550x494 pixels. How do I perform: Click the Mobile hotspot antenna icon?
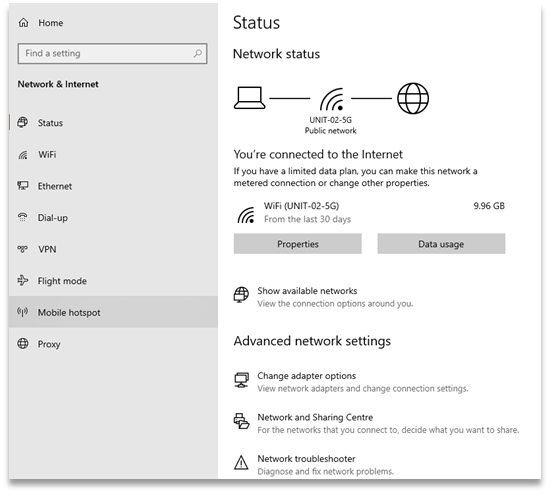tap(22, 312)
